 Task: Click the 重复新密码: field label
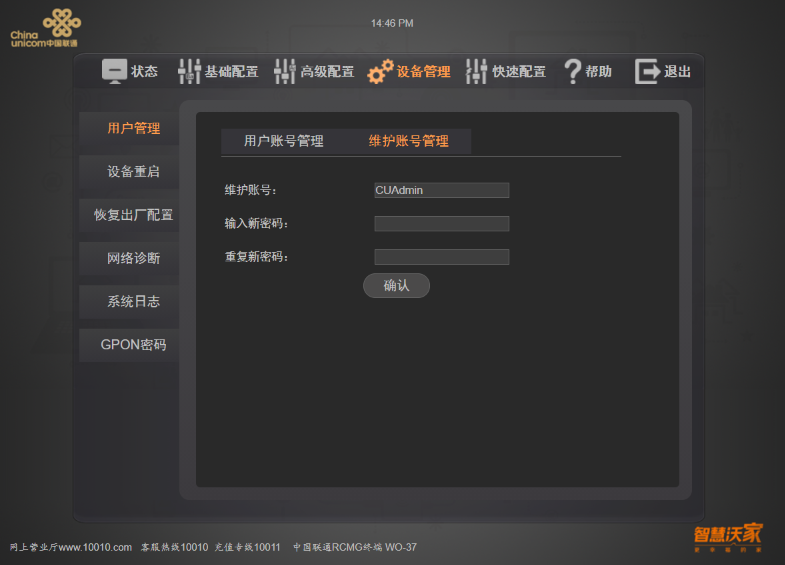point(256,257)
